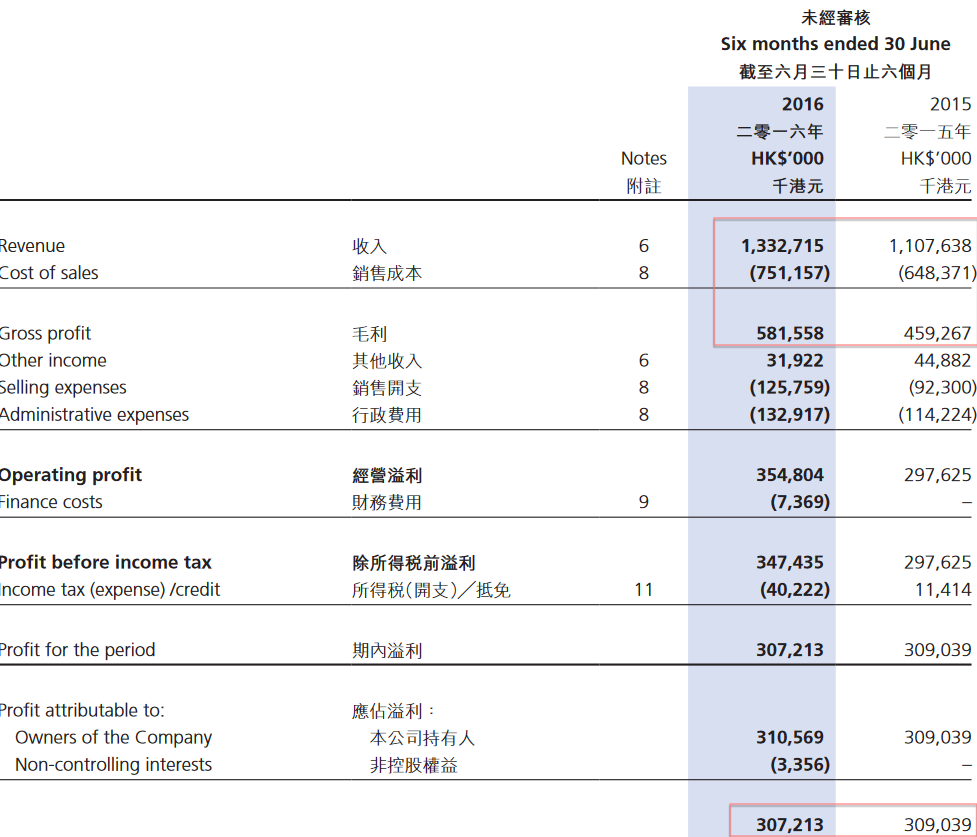The width and height of the screenshot is (977, 837).
Task: Select the 2015 income tax credit 11,414
Action: (x=942, y=590)
